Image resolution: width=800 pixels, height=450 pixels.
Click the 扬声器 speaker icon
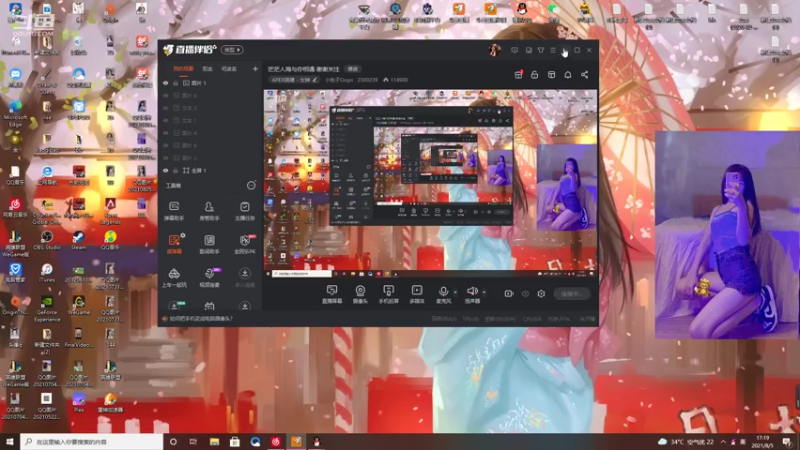tap(472, 291)
